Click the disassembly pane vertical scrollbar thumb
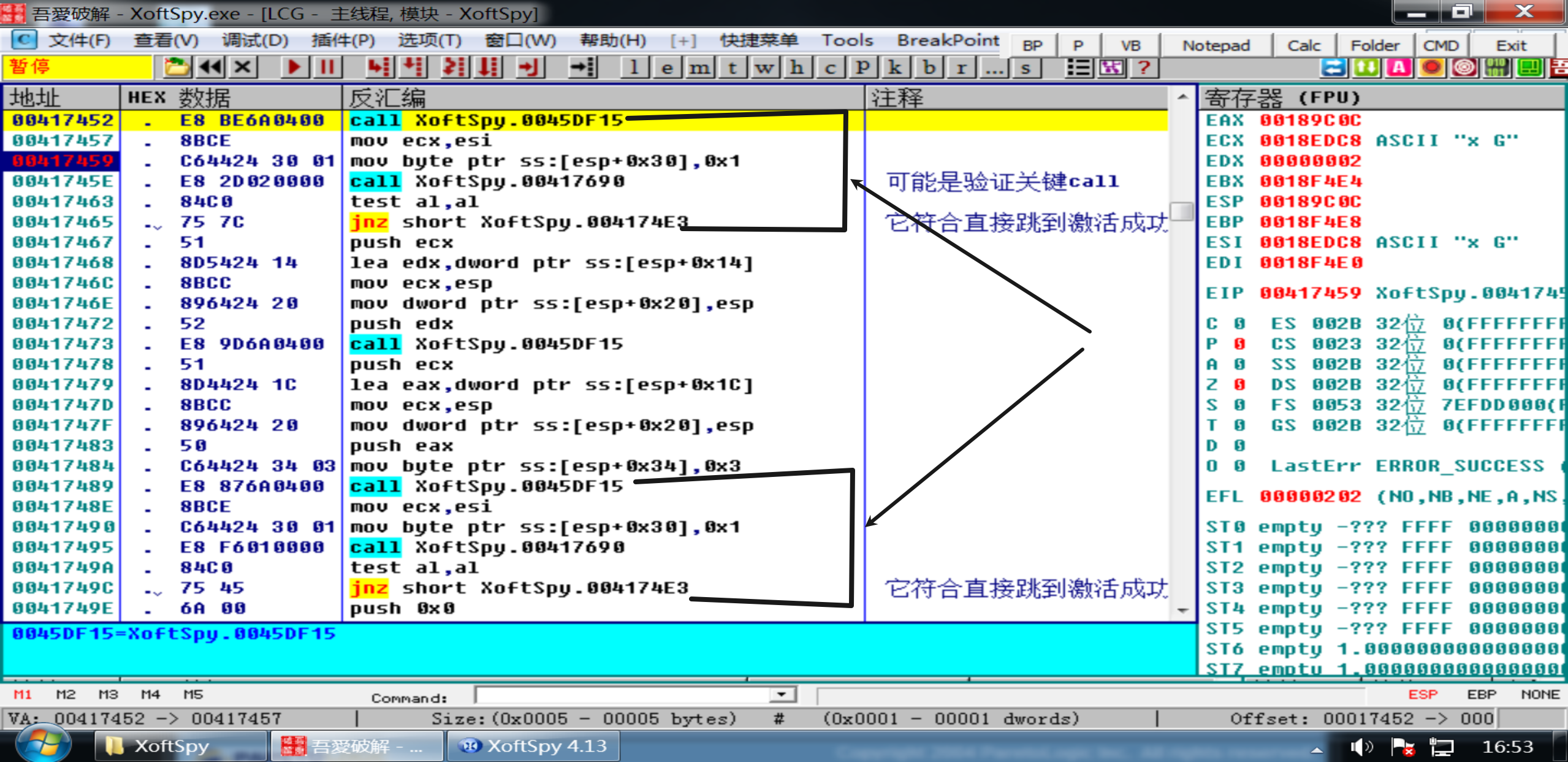The height and width of the screenshot is (762, 1568). pos(1182,211)
